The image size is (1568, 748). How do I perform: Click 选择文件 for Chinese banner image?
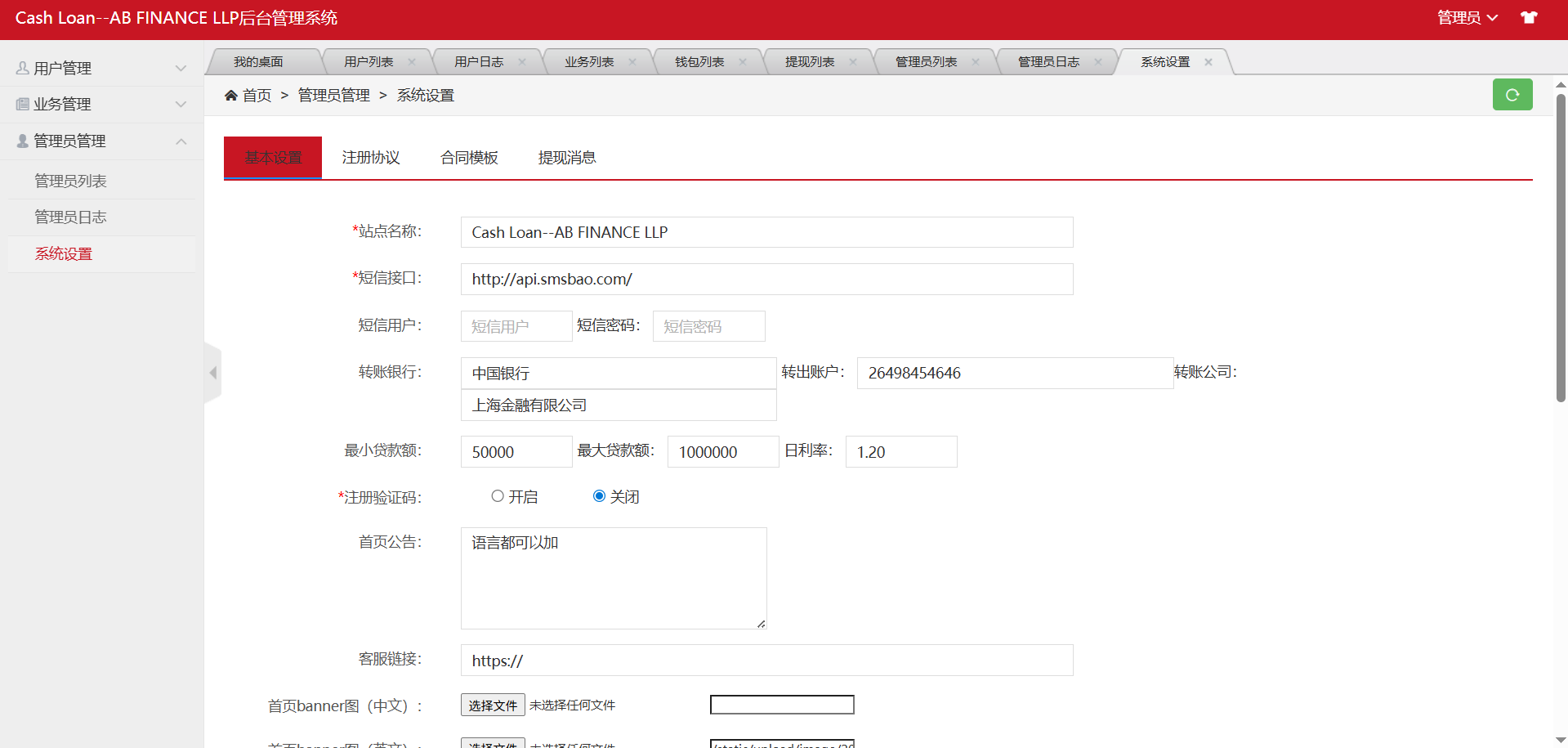point(493,705)
